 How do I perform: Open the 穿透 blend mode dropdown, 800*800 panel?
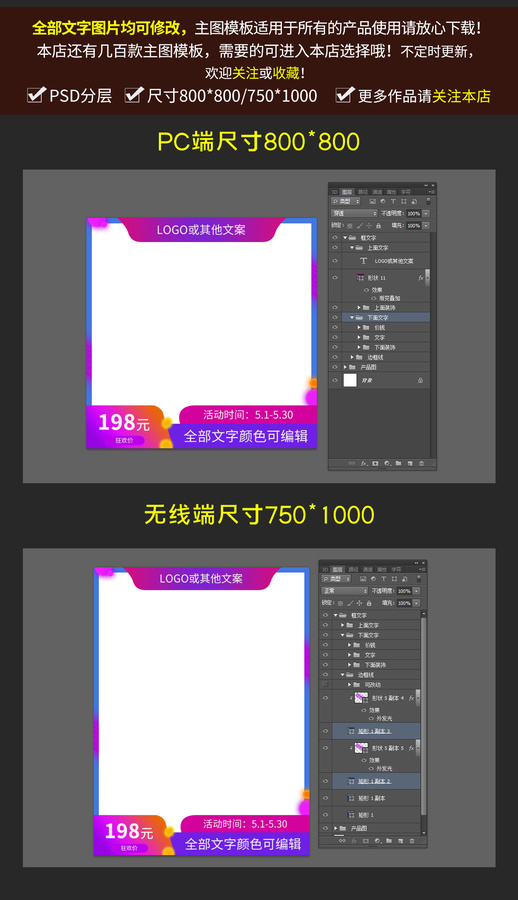[x=354, y=214]
